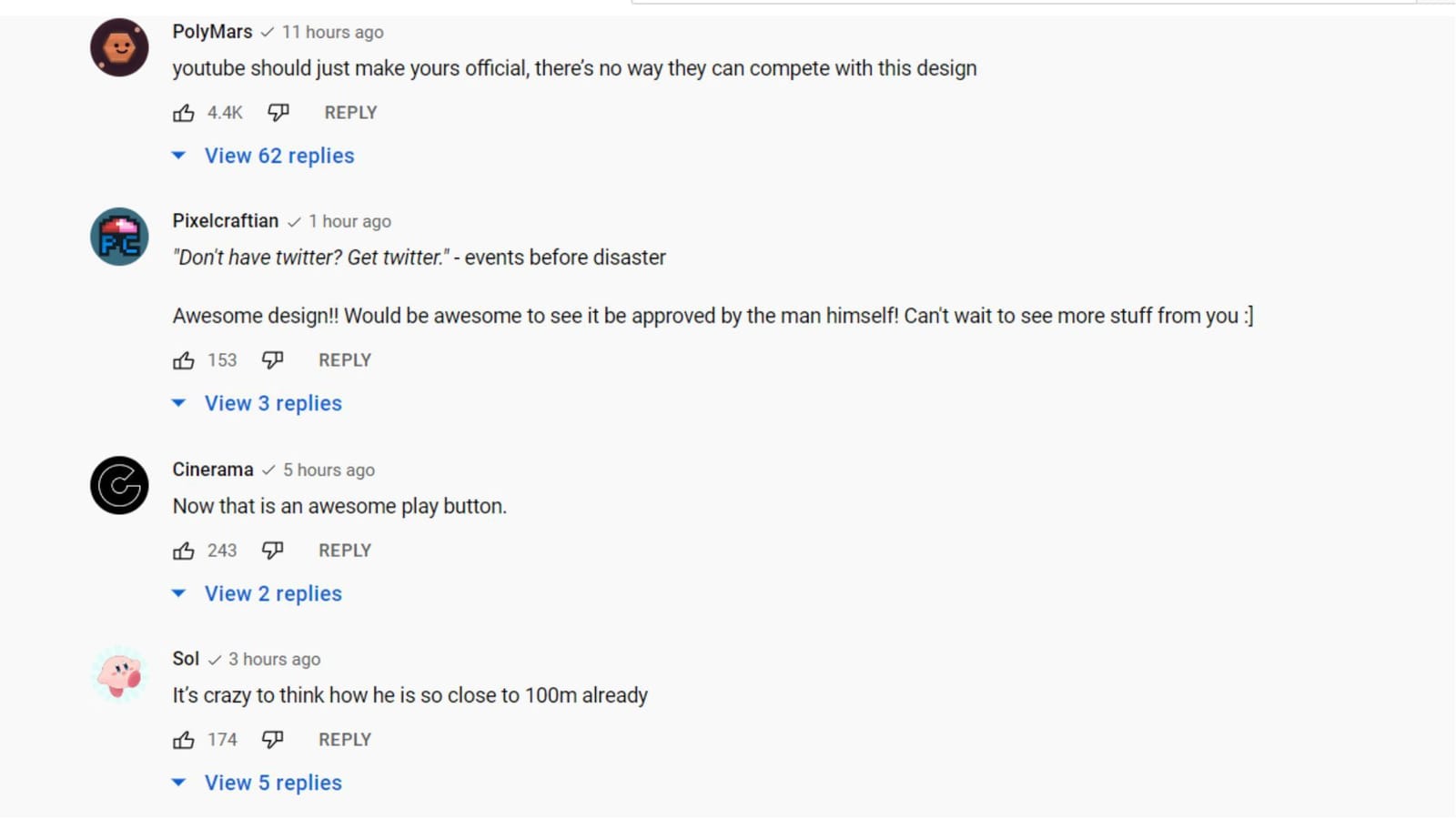Open Sol's channel name link
The height and width of the screenshot is (819, 1456).
click(186, 659)
